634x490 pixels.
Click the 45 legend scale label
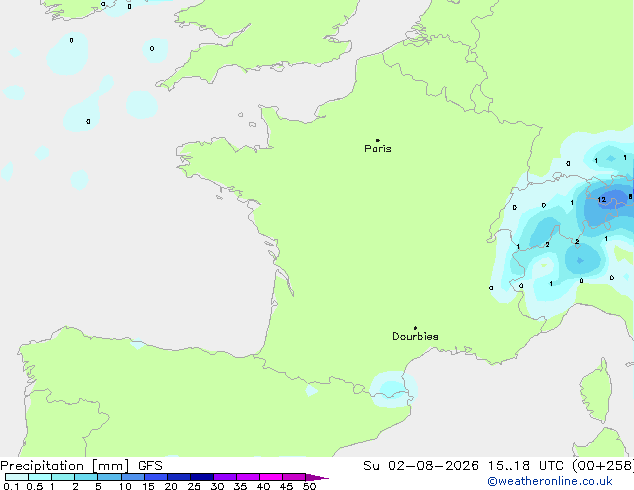[x=286, y=486]
